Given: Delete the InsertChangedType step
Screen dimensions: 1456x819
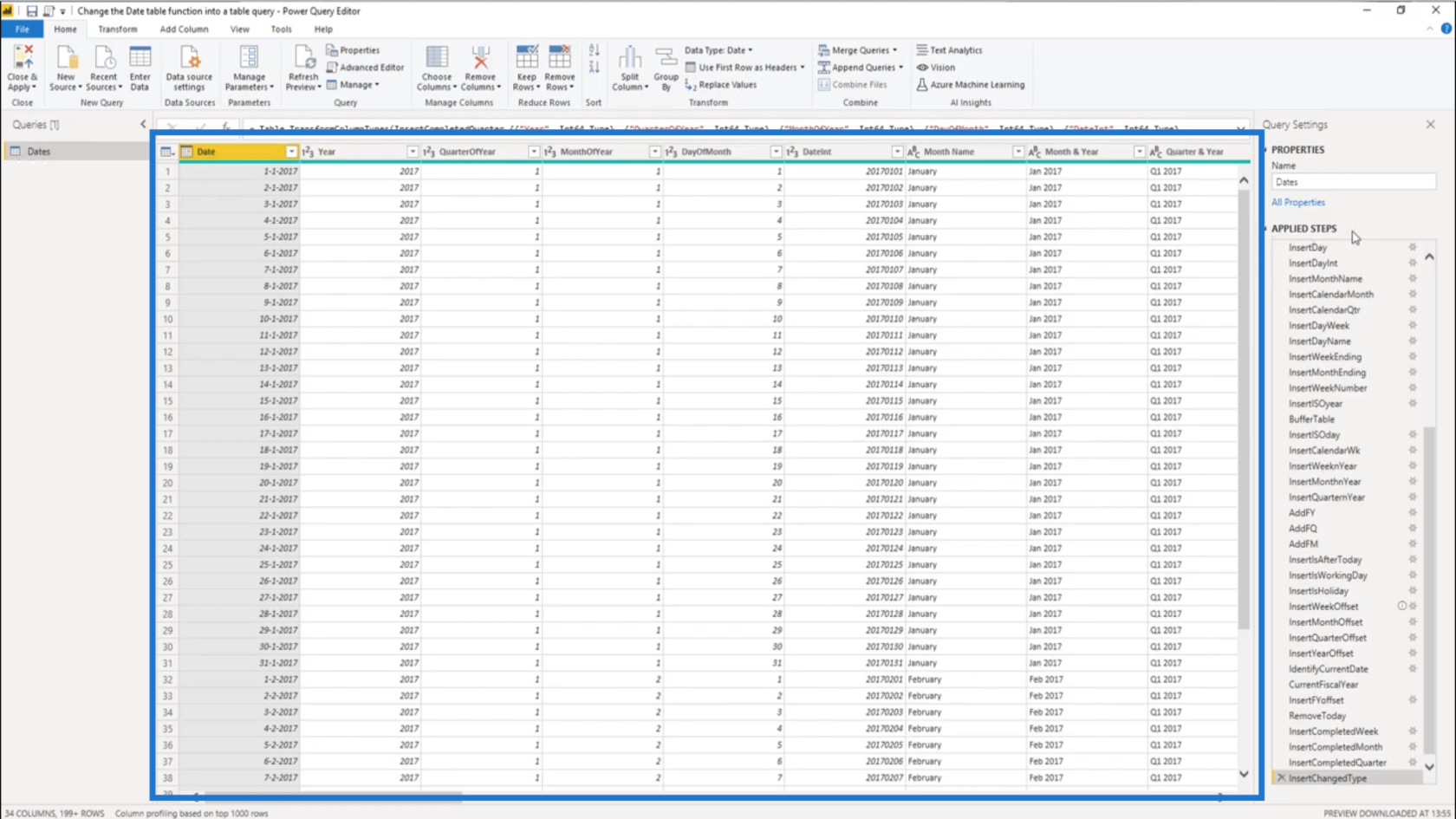Looking at the screenshot, I should (x=1281, y=777).
